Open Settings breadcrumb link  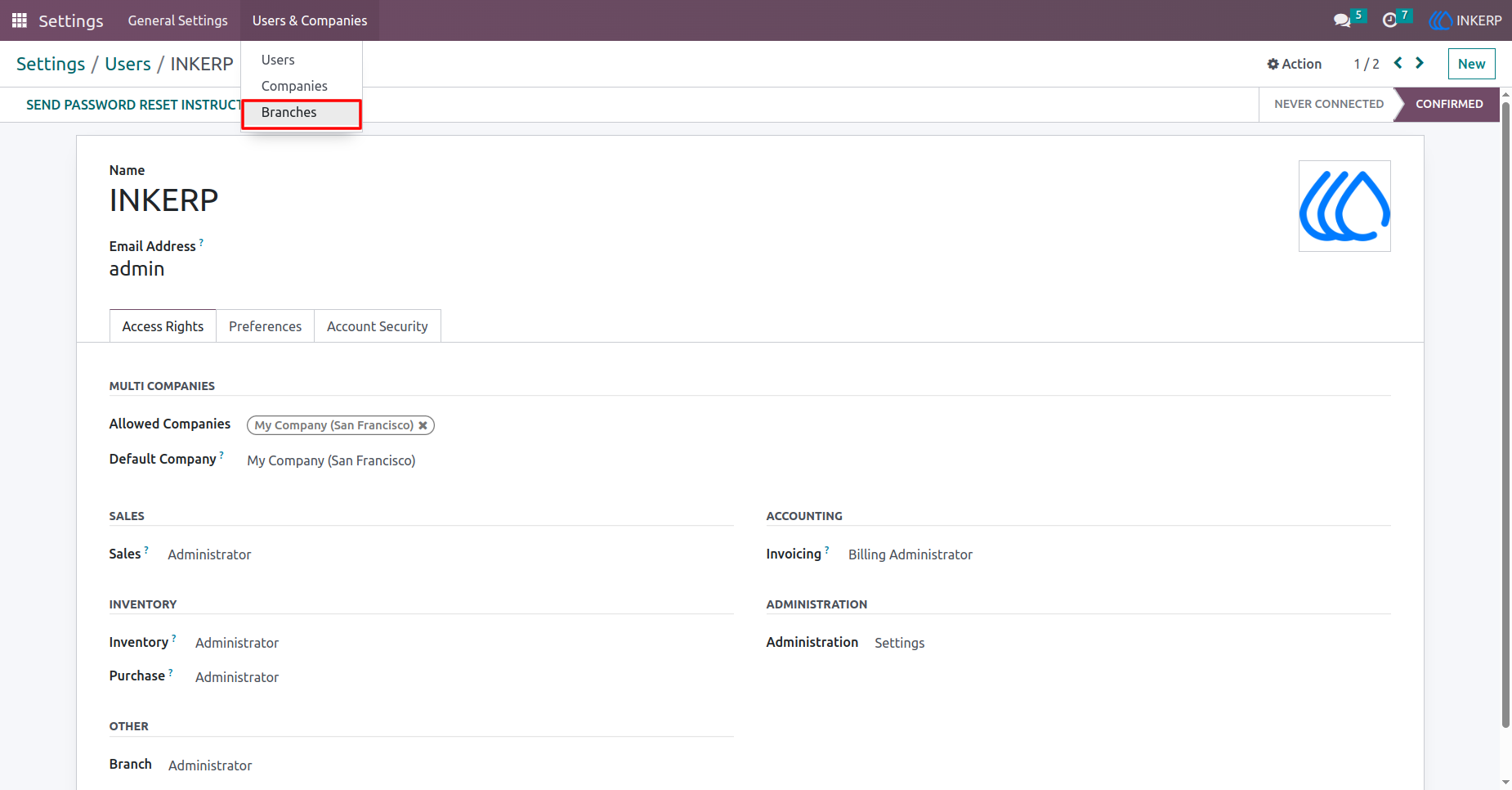tap(51, 64)
